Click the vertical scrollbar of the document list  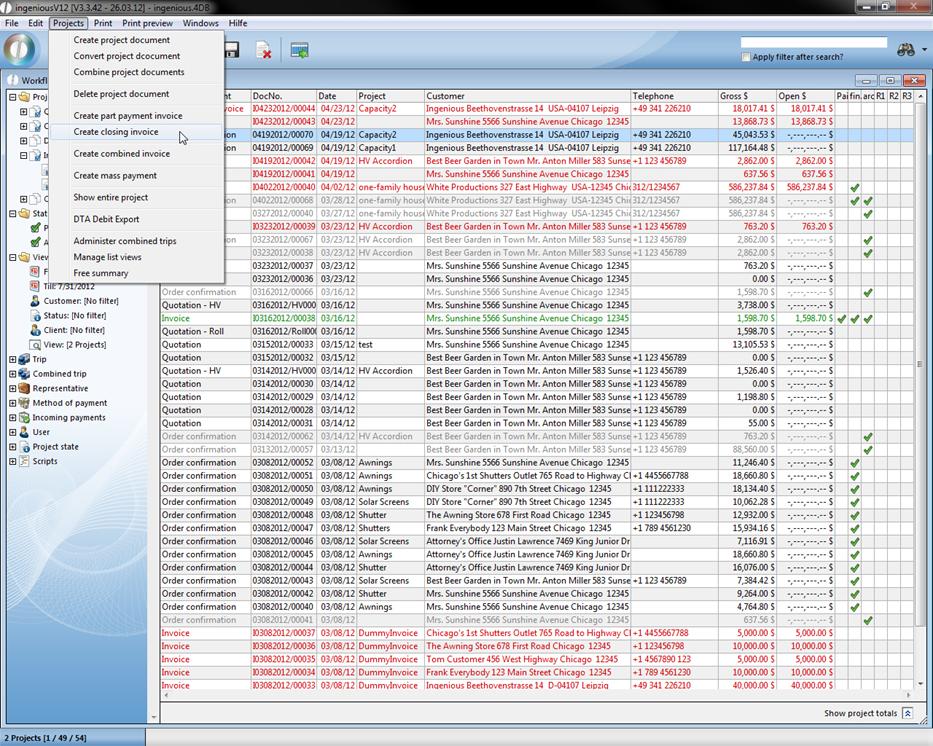pos(919,400)
